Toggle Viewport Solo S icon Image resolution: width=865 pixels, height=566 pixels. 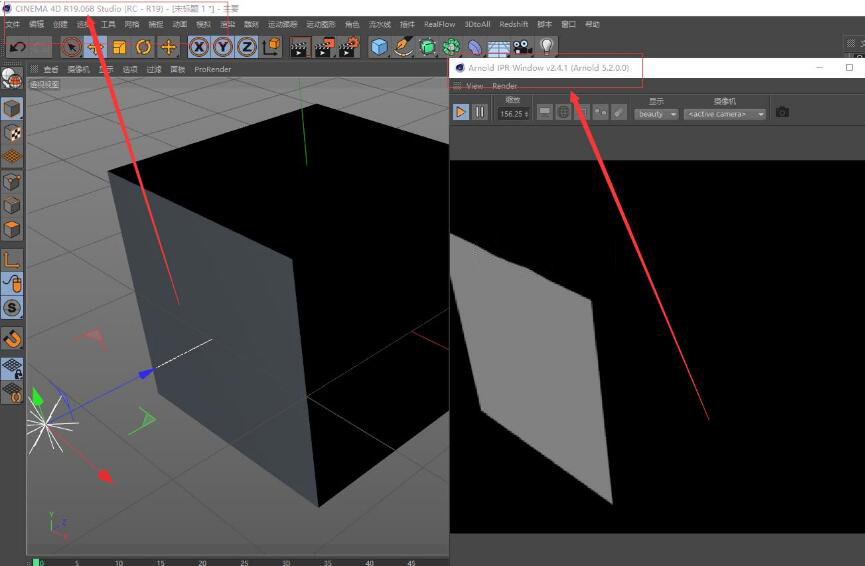[12, 308]
